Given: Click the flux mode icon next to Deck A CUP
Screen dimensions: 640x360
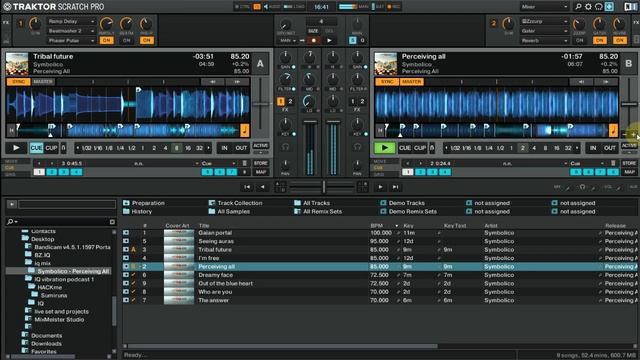Looking at the screenshot, I should tap(63, 148).
